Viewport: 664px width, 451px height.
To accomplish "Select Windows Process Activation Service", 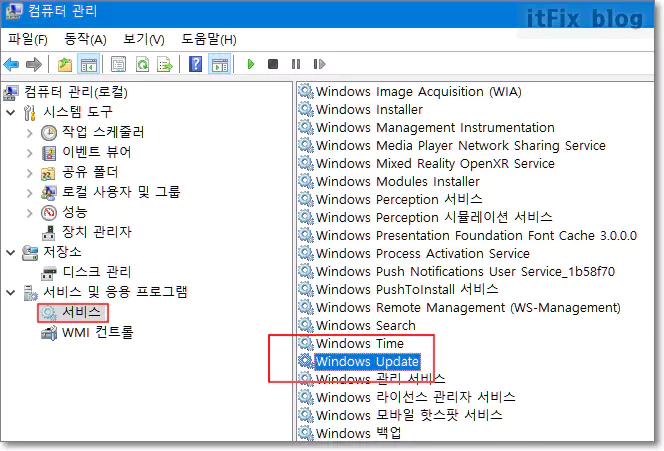I will pyautogui.click(x=423, y=253).
